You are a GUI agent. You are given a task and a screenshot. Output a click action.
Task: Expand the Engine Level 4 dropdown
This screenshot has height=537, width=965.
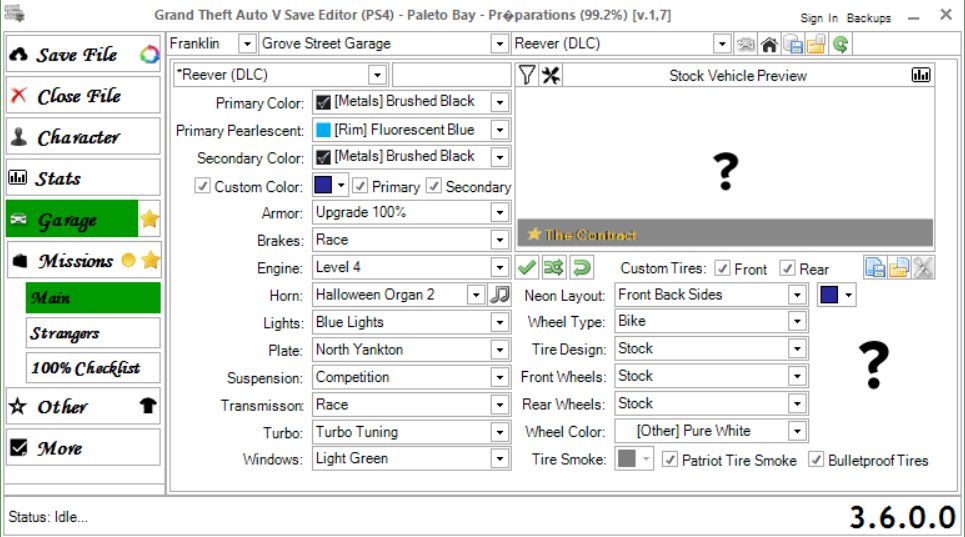pos(500,268)
